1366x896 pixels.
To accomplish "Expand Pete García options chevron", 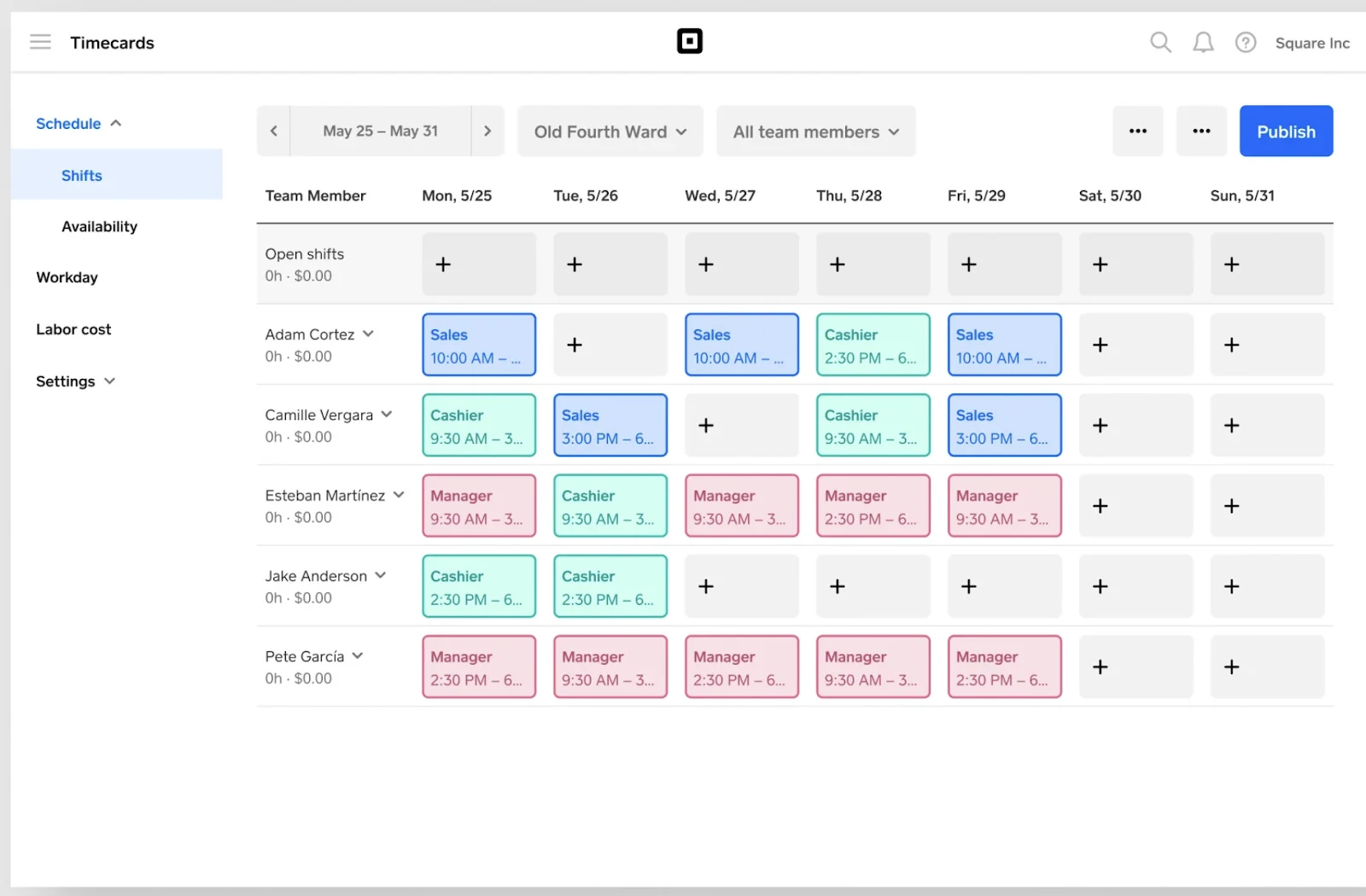I will 358,655.
